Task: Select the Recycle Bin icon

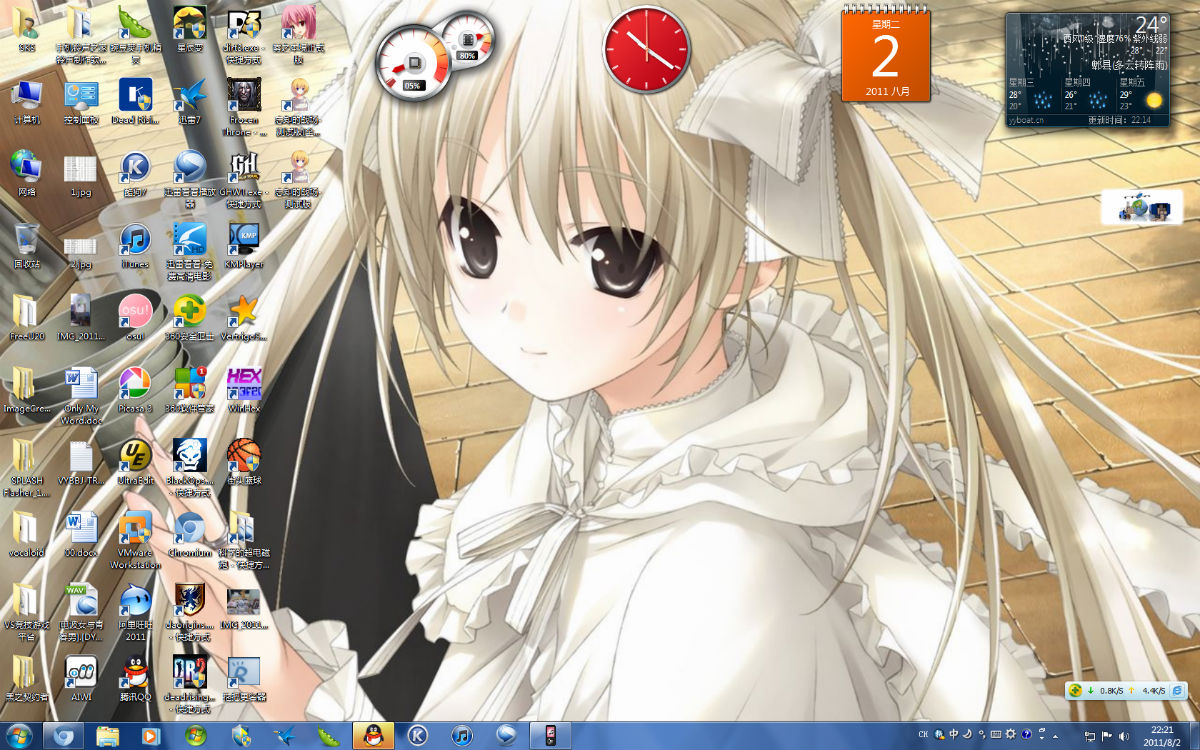Action: [x=26, y=245]
